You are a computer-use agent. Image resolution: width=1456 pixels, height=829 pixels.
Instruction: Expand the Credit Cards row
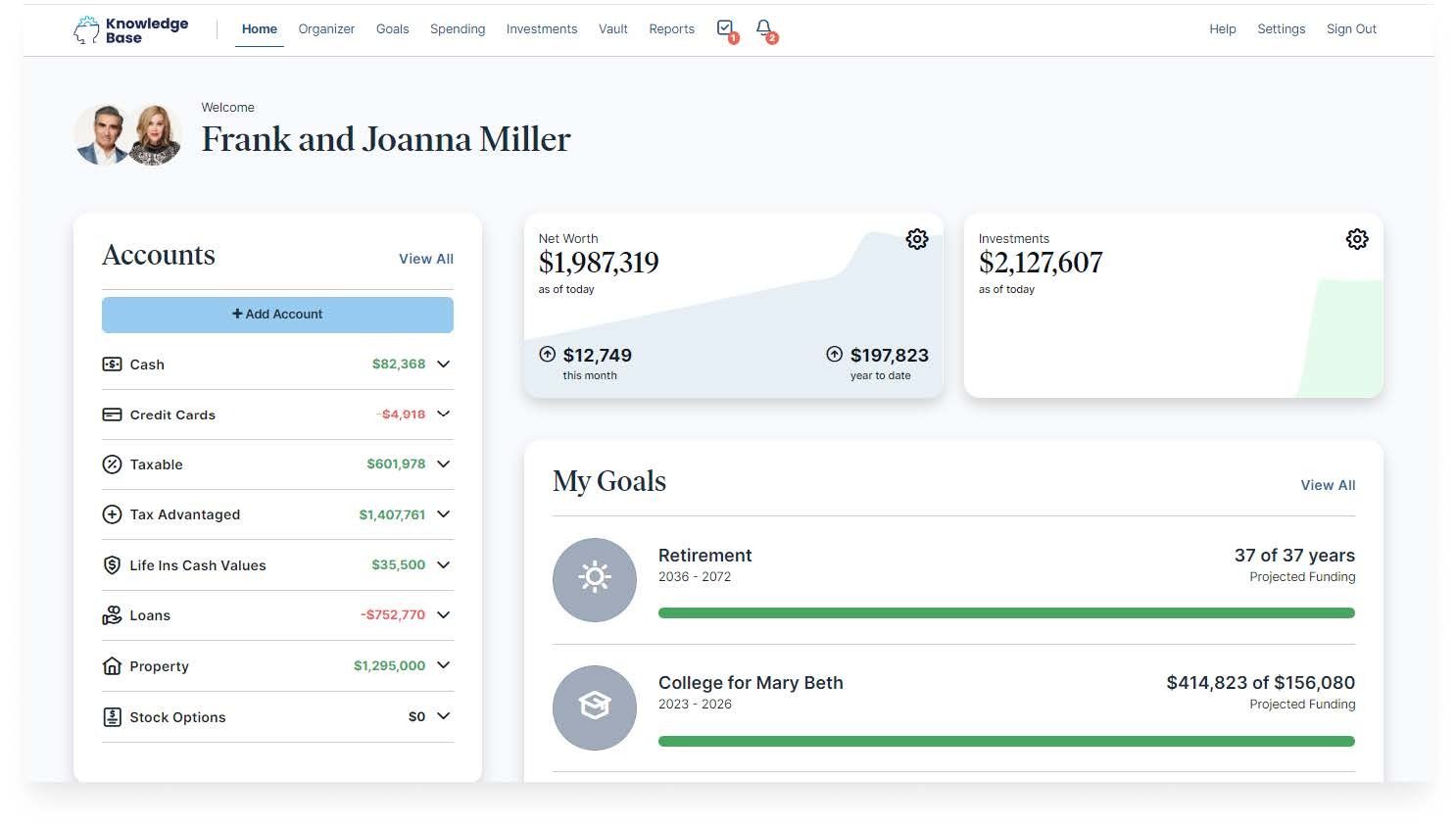443,414
